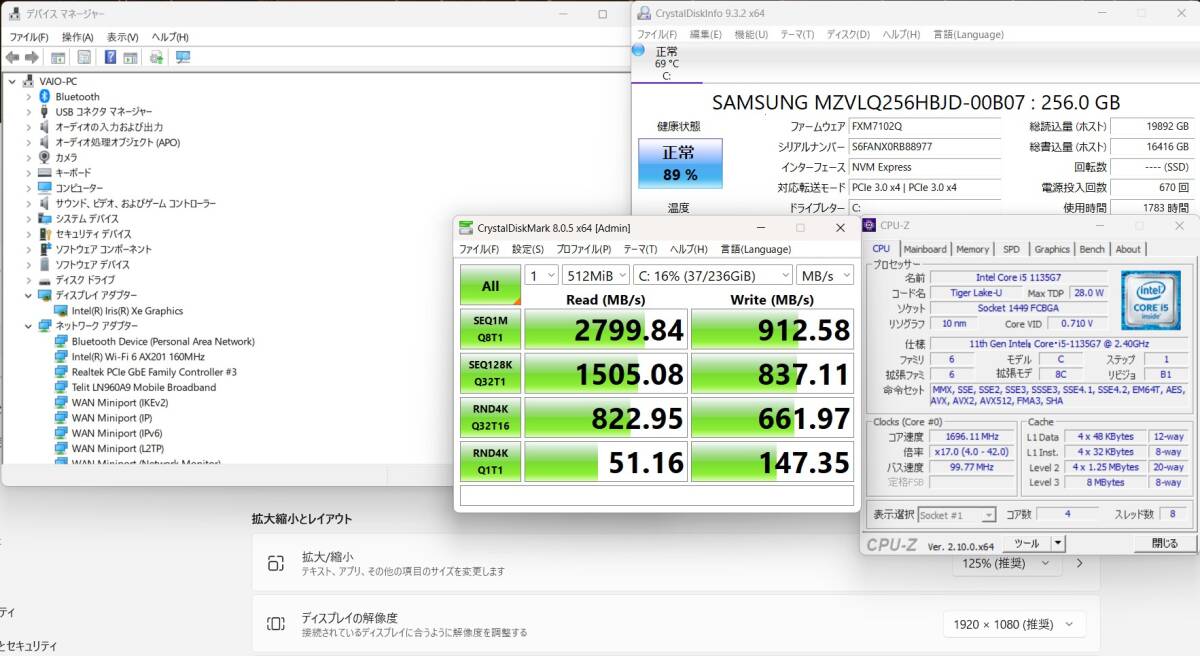Viewport: 1200px width, 656px height.
Task: Click the Update driver toolbar icon
Action: click(157, 57)
